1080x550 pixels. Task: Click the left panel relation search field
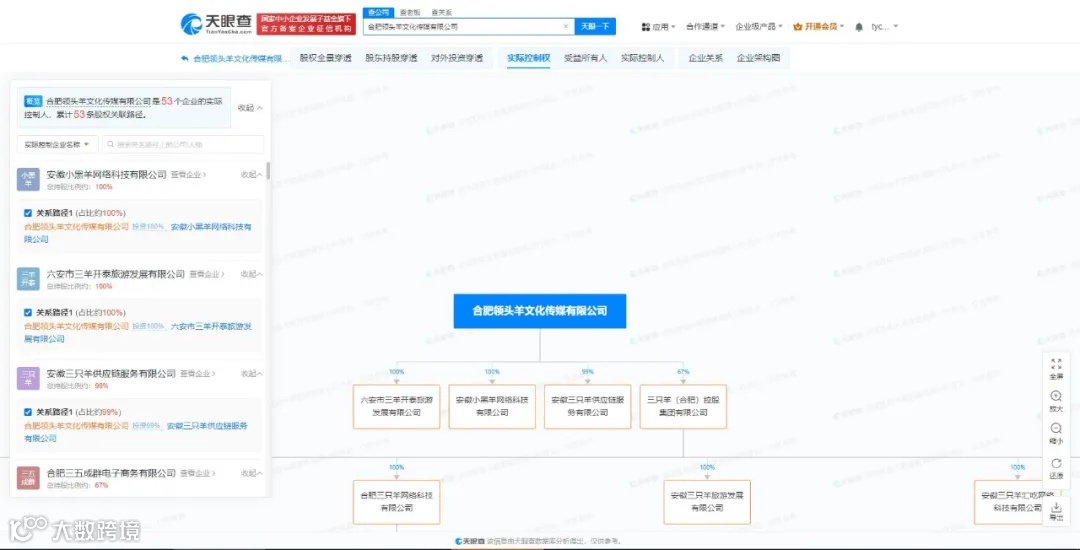[x=183, y=145]
